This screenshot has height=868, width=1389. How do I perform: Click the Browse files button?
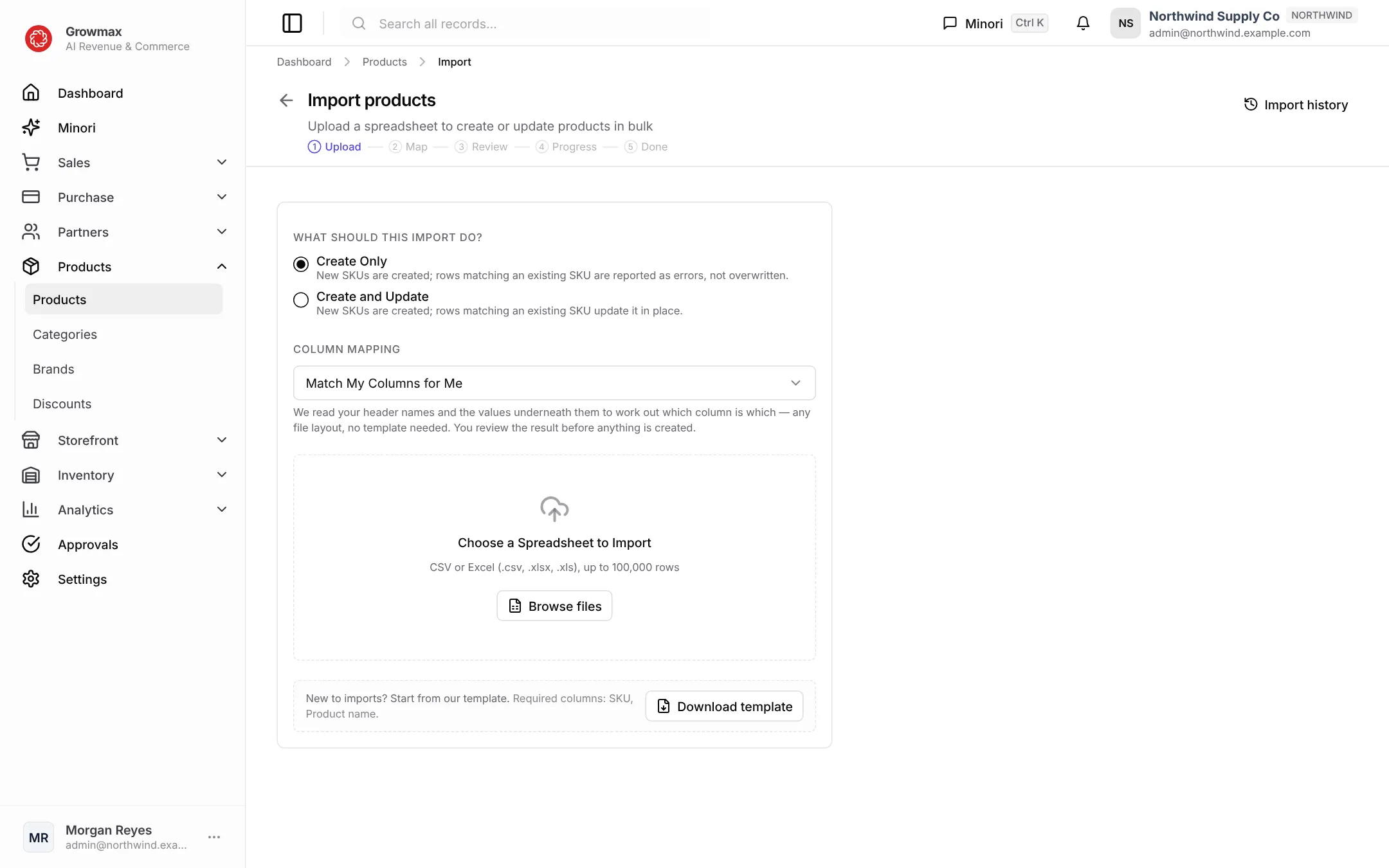pos(554,606)
